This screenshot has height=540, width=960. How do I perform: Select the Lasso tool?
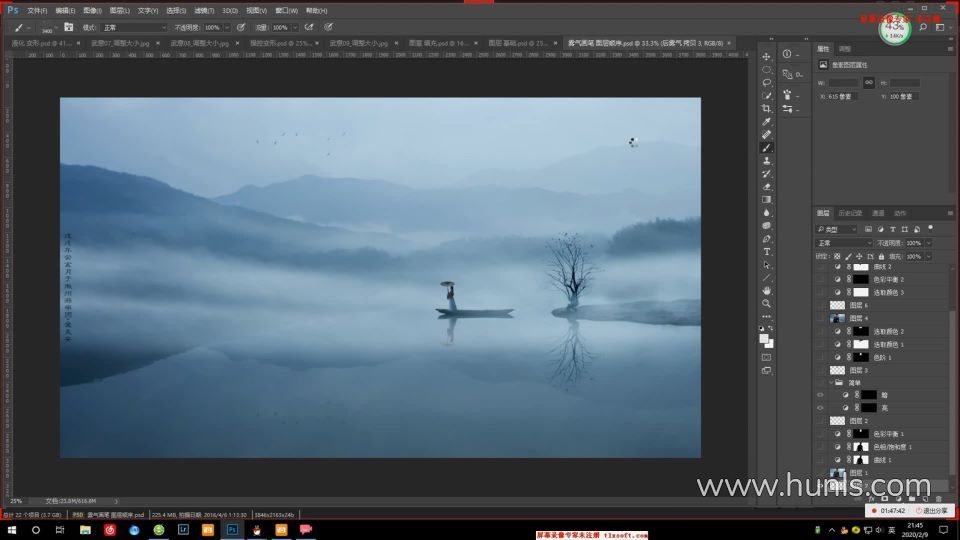pyautogui.click(x=767, y=82)
